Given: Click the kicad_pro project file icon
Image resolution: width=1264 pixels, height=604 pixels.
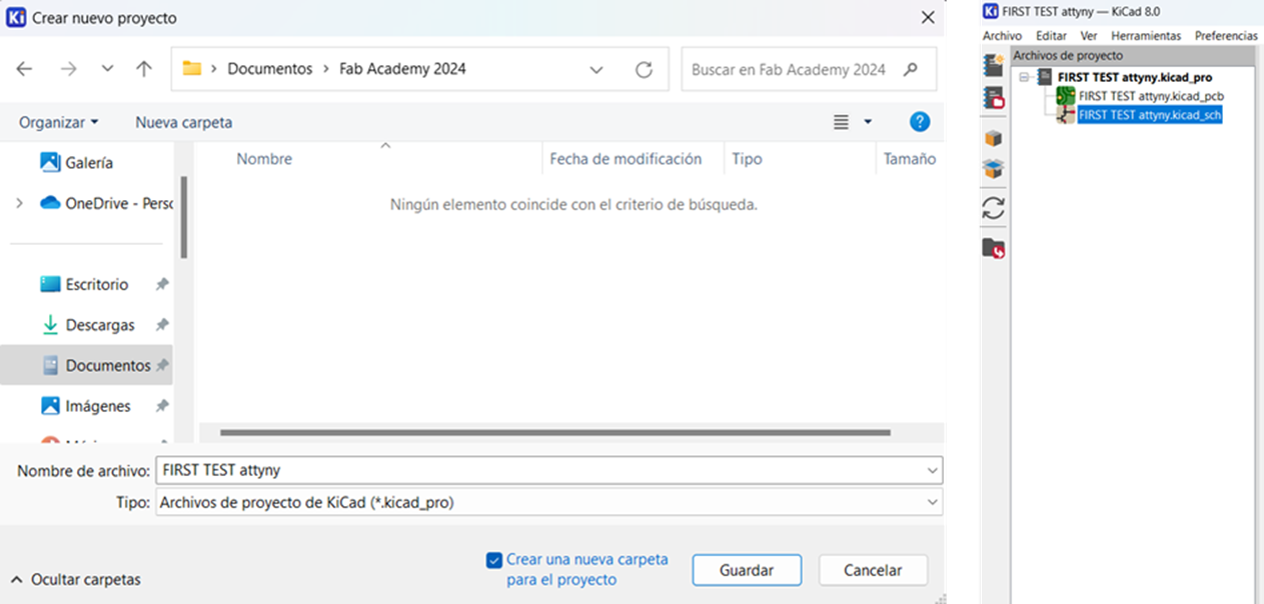Looking at the screenshot, I should pos(1046,77).
